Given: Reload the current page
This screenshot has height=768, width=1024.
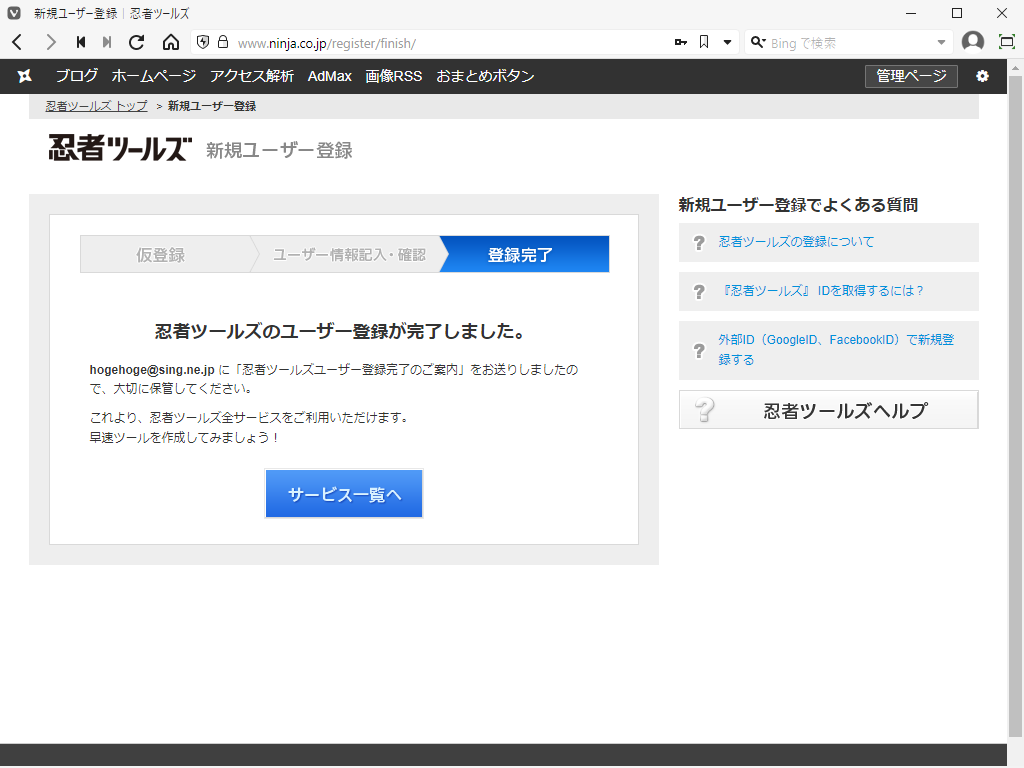Looking at the screenshot, I should 136,42.
